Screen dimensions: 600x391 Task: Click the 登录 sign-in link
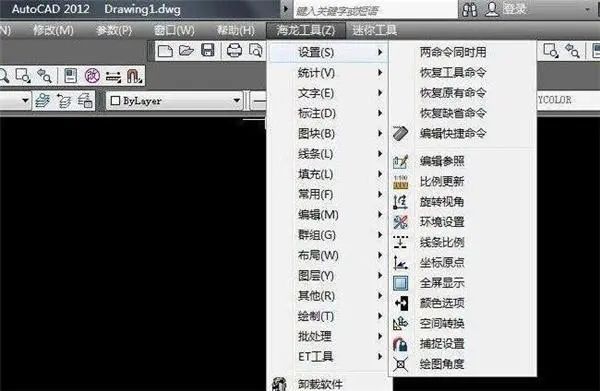point(514,9)
